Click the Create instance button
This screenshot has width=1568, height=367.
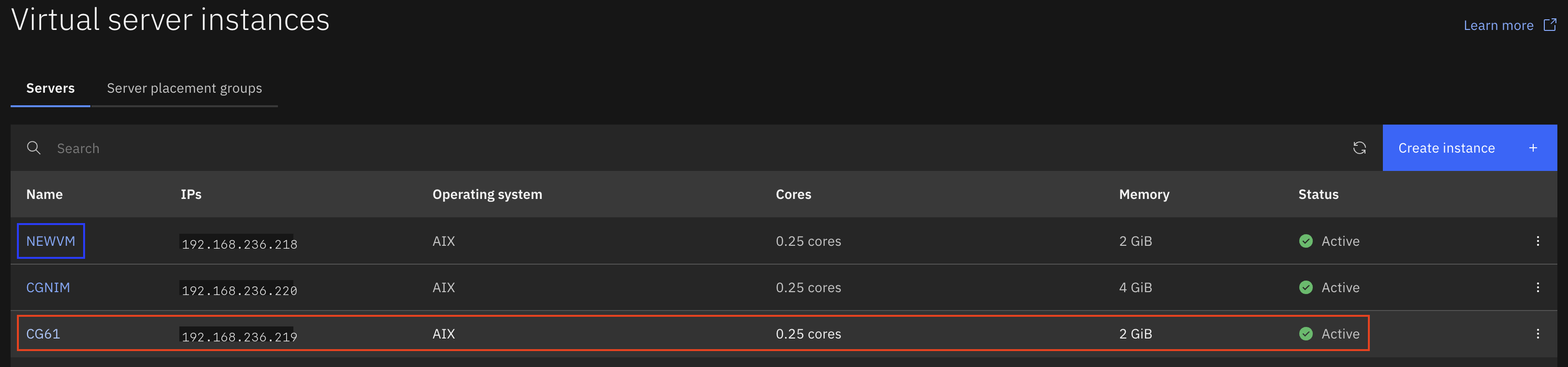[1469, 148]
